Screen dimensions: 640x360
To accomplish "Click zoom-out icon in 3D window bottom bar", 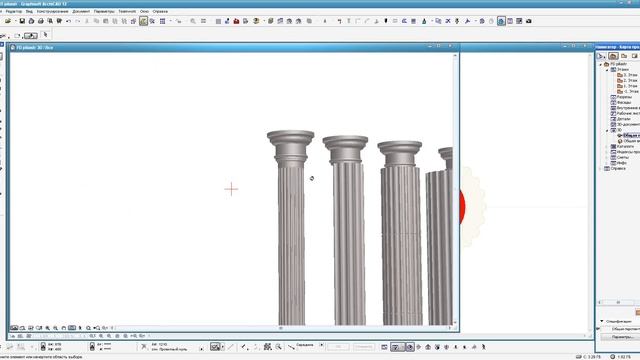I will 56,328.
